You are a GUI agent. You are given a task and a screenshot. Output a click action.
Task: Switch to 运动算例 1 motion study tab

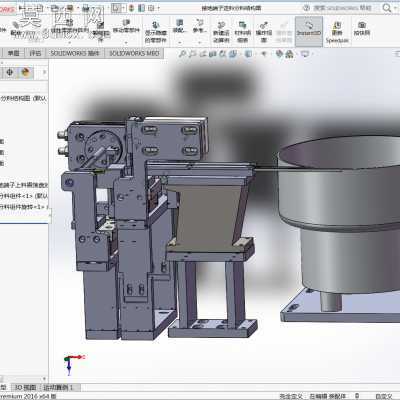(x=58, y=387)
